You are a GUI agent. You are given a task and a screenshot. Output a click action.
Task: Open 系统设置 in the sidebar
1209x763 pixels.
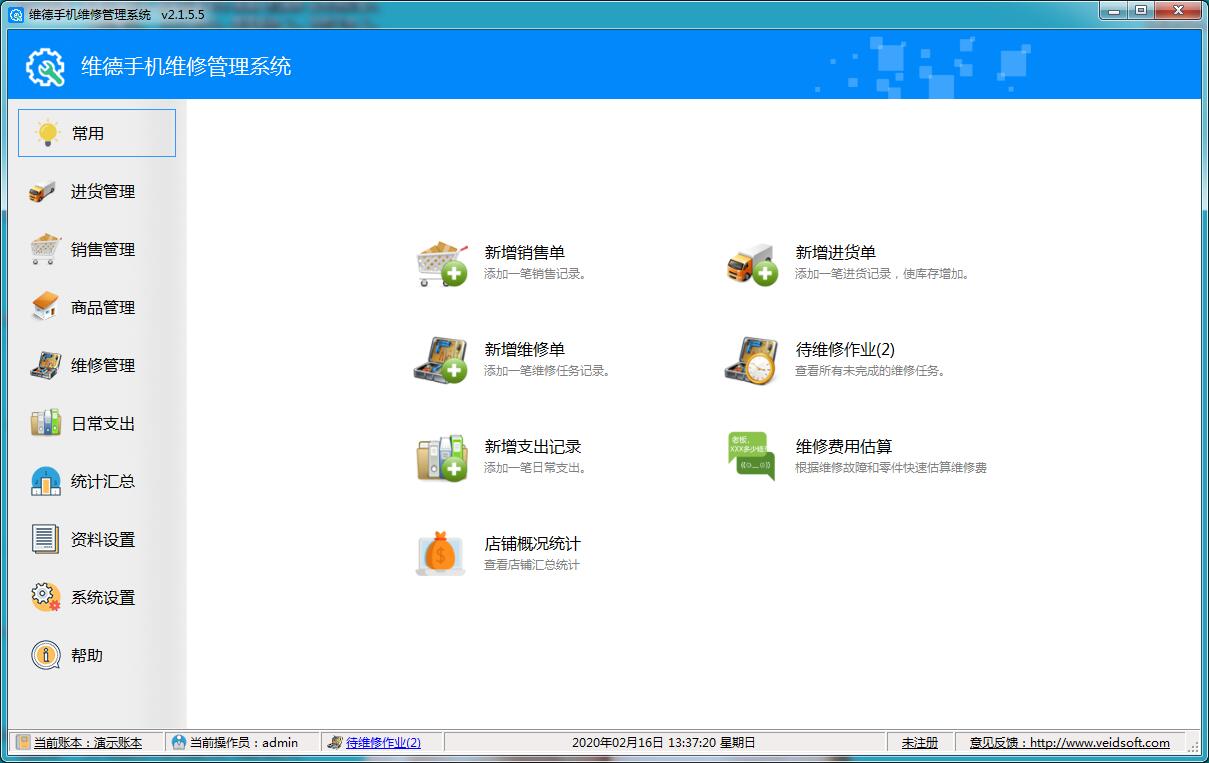tap(97, 597)
